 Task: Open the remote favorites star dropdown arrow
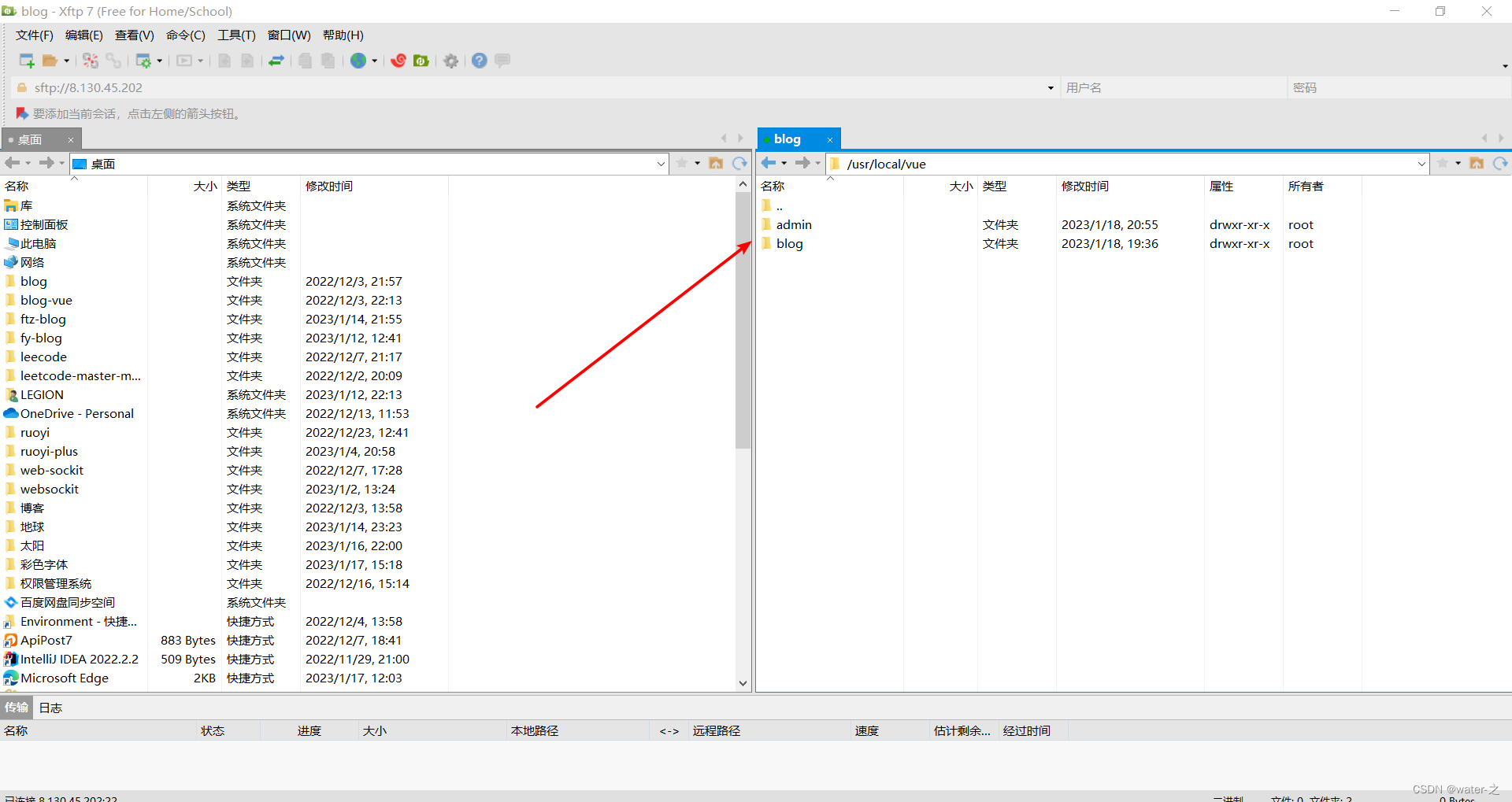click(x=1458, y=163)
